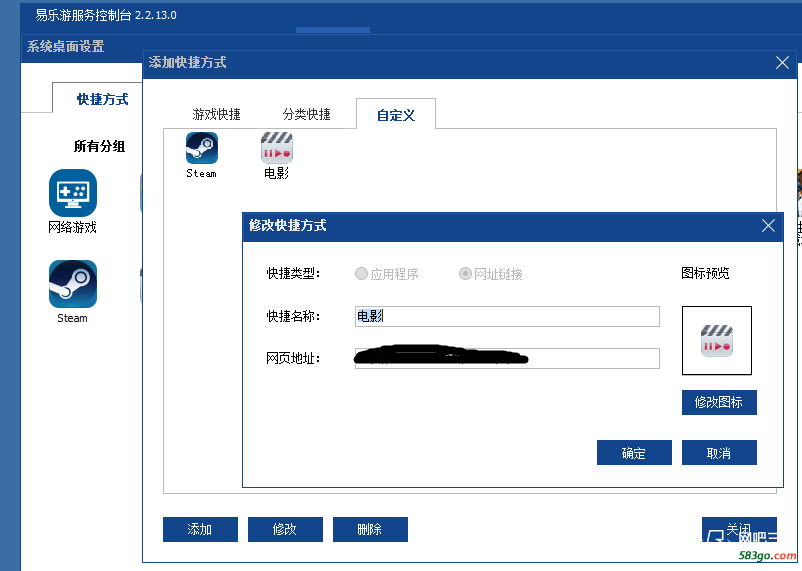Click the Steam icon under 所有分组
The image size is (802, 571).
(x=73, y=284)
